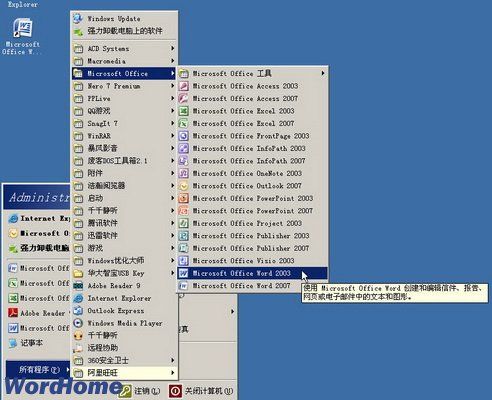Launch Microsoft Office Access 2003 icon

click(x=183, y=86)
